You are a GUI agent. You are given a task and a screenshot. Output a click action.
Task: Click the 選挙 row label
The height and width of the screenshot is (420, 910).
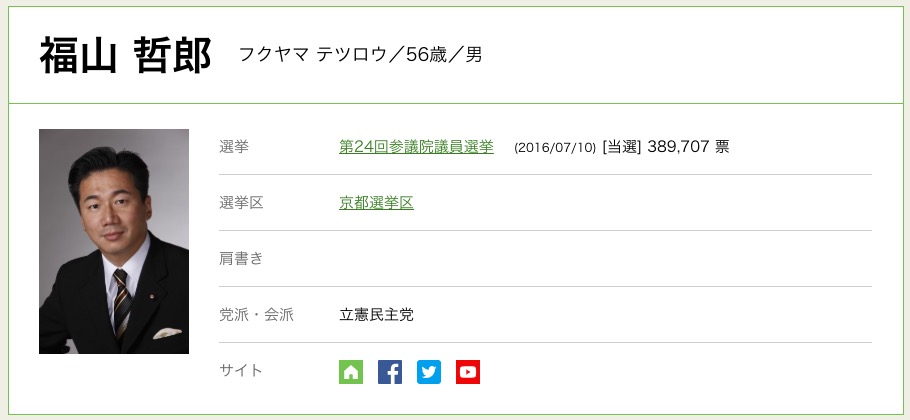click(x=234, y=147)
